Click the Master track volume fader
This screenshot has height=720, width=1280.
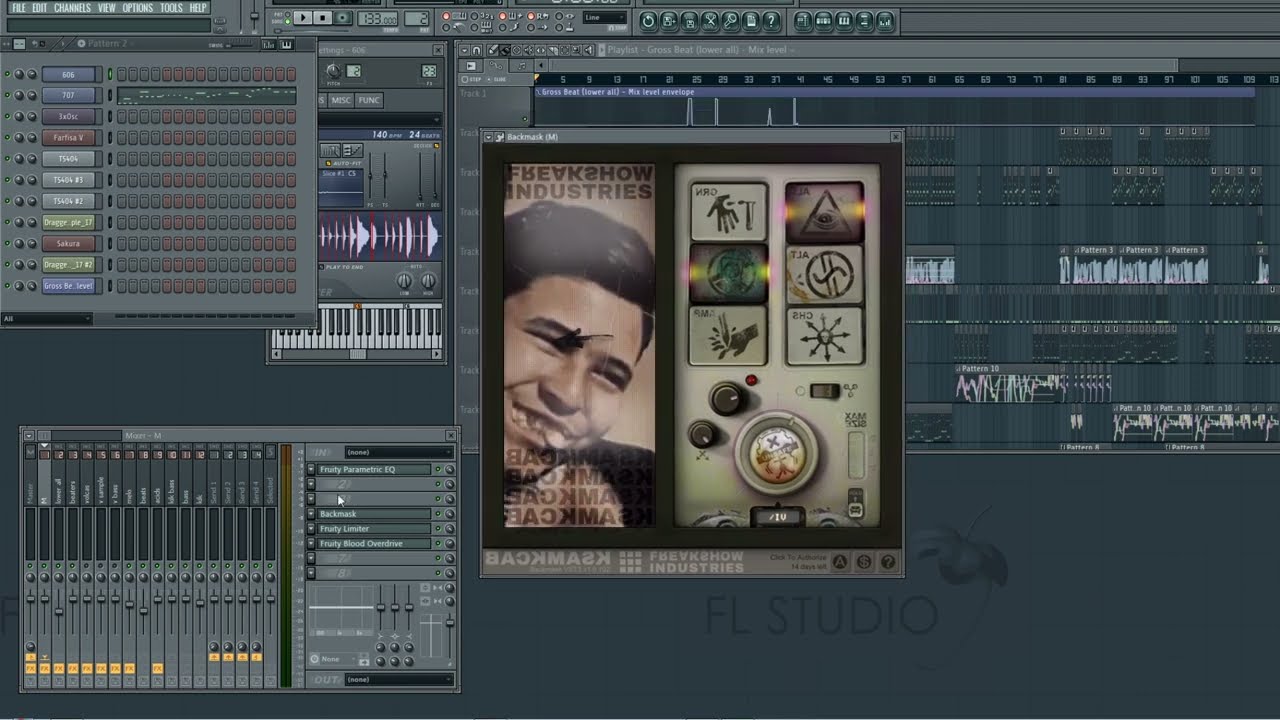coord(31,598)
